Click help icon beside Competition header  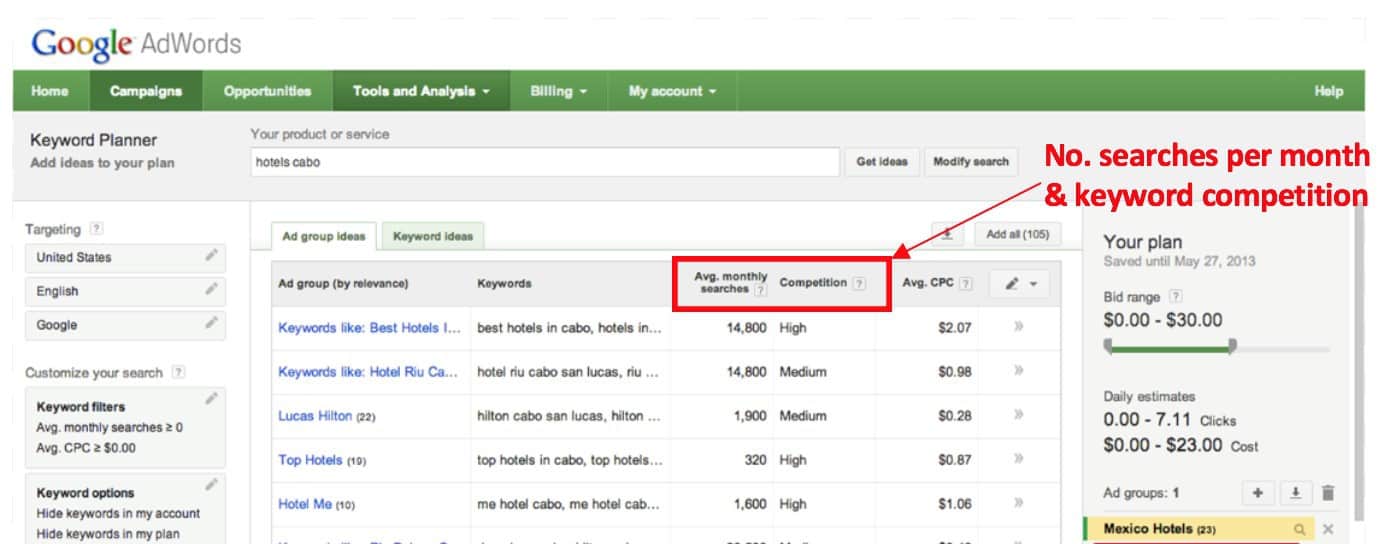tap(859, 283)
